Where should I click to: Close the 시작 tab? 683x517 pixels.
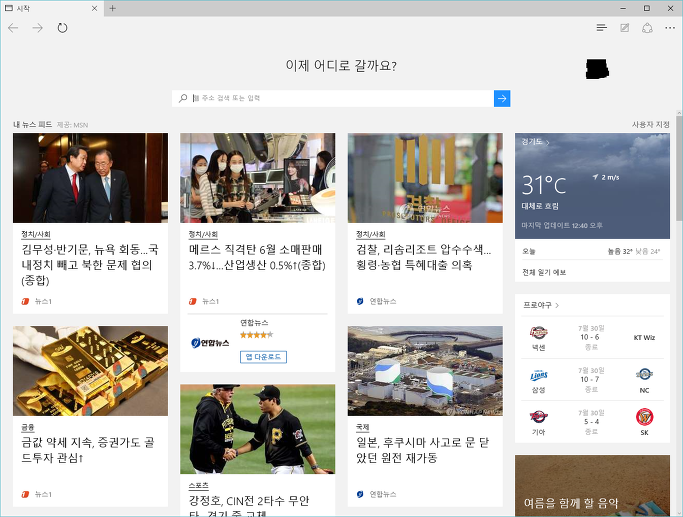click(94, 8)
